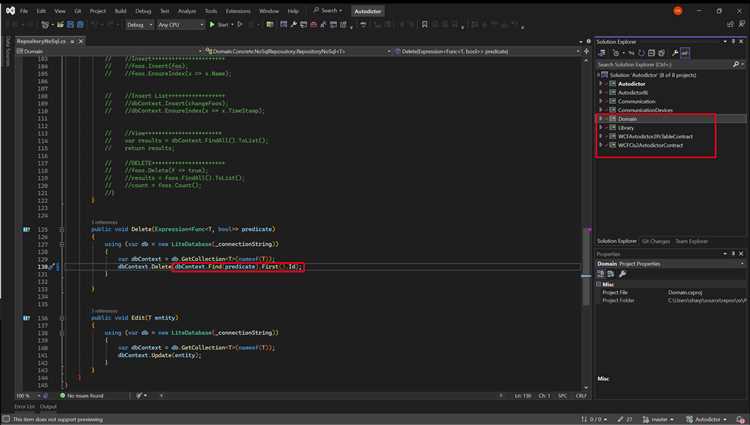
Task: Click Solution Explorer search magnifier icon
Action: (736, 65)
